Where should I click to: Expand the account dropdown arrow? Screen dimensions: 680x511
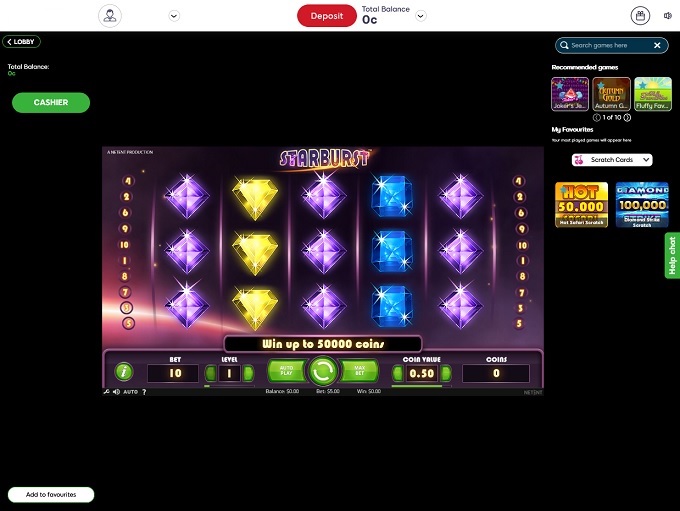click(174, 16)
